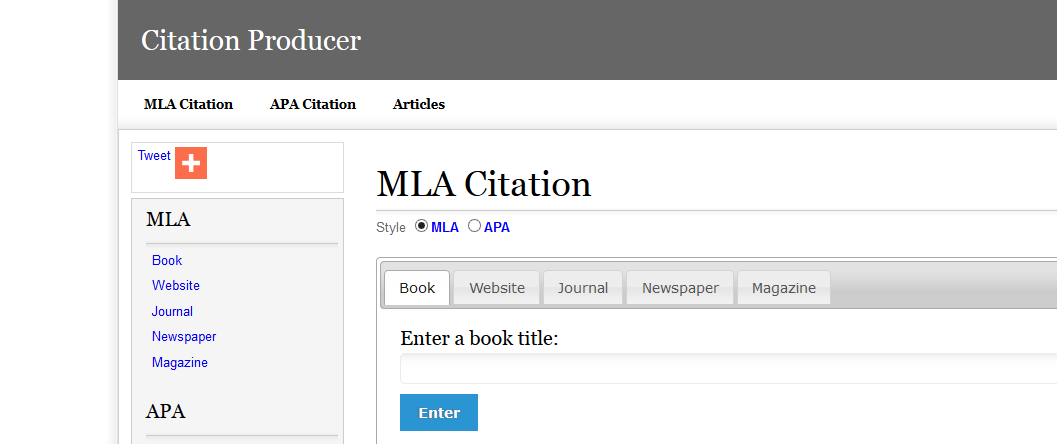This screenshot has height=444, width=1057.
Task: Open the Book link in MLA sidebar
Action: [167, 260]
